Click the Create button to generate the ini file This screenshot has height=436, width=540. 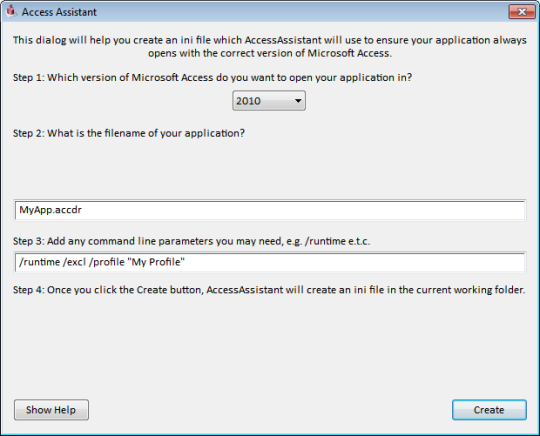click(x=489, y=410)
